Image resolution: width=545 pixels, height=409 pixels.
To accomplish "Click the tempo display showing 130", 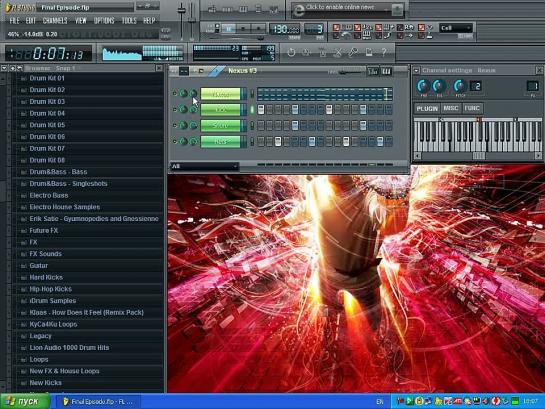I will click(284, 29).
